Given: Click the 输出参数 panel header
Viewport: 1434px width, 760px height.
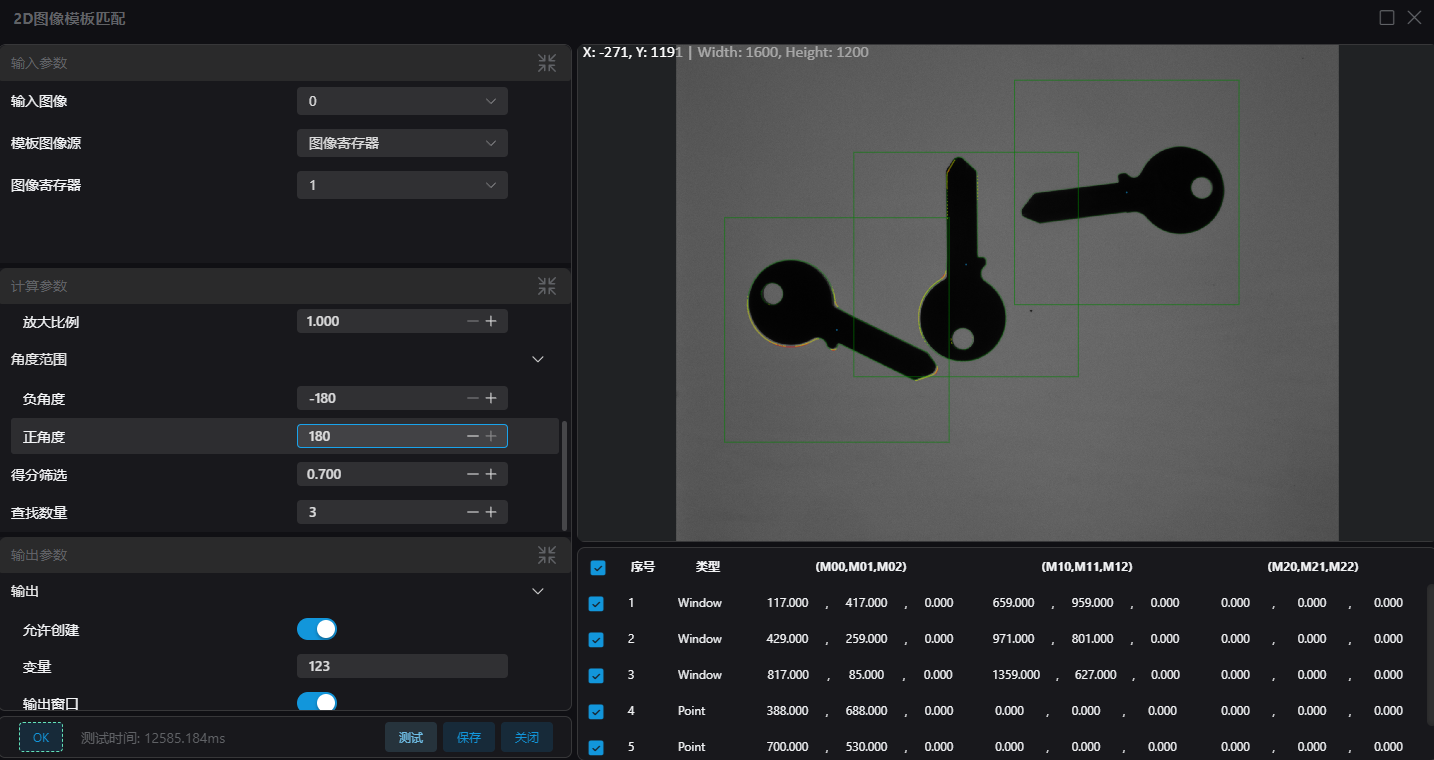Looking at the screenshot, I should coord(285,555).
